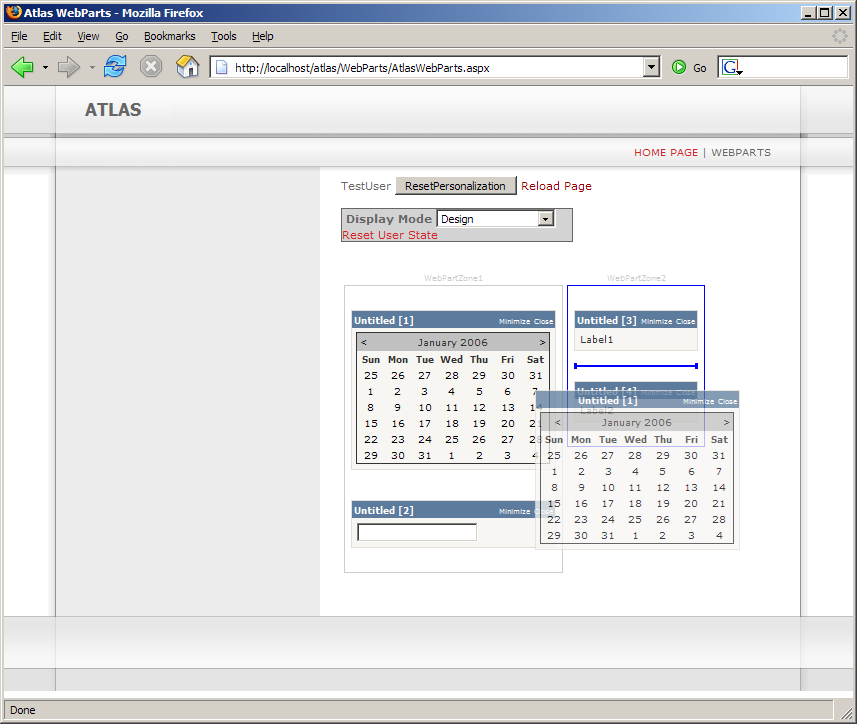Click the Display Mode label
The width and height of the screenshot is (857, 724).
[x=389, y=219]
